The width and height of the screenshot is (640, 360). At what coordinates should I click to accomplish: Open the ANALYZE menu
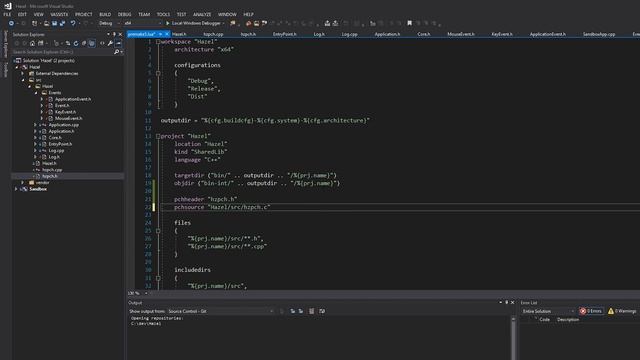[202, 14]
